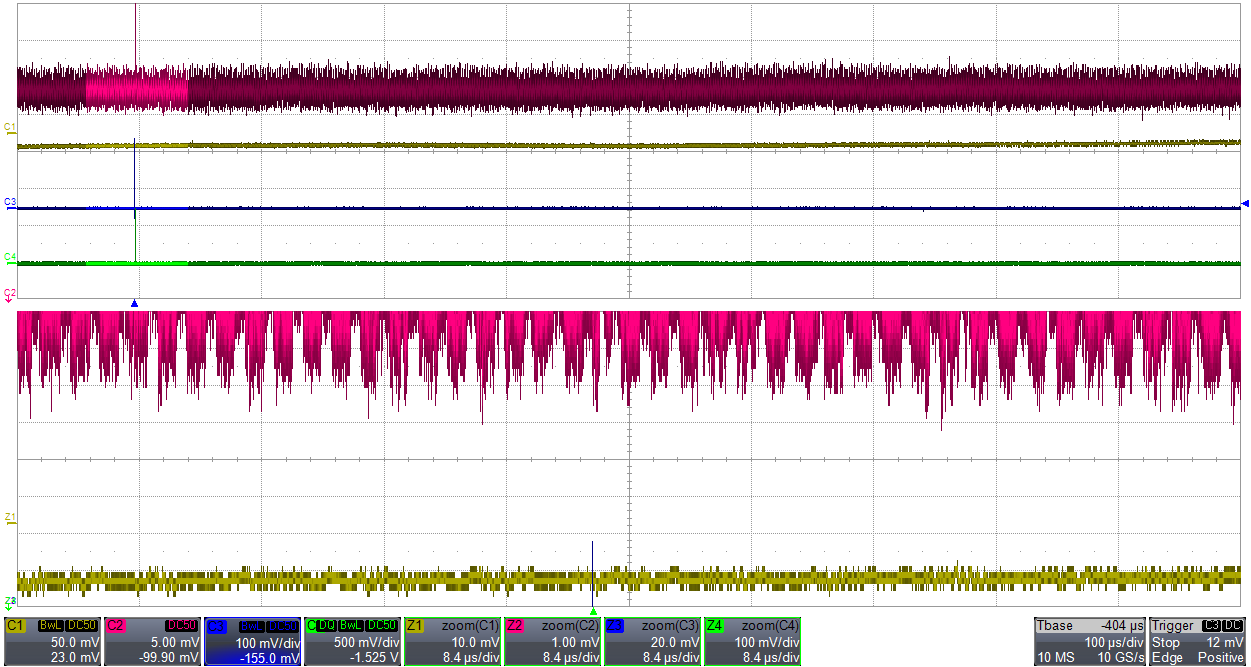1251x667 pixels.
Task: Select the highlighted C3 channel descriptor
Action: [x=252, y=641]
